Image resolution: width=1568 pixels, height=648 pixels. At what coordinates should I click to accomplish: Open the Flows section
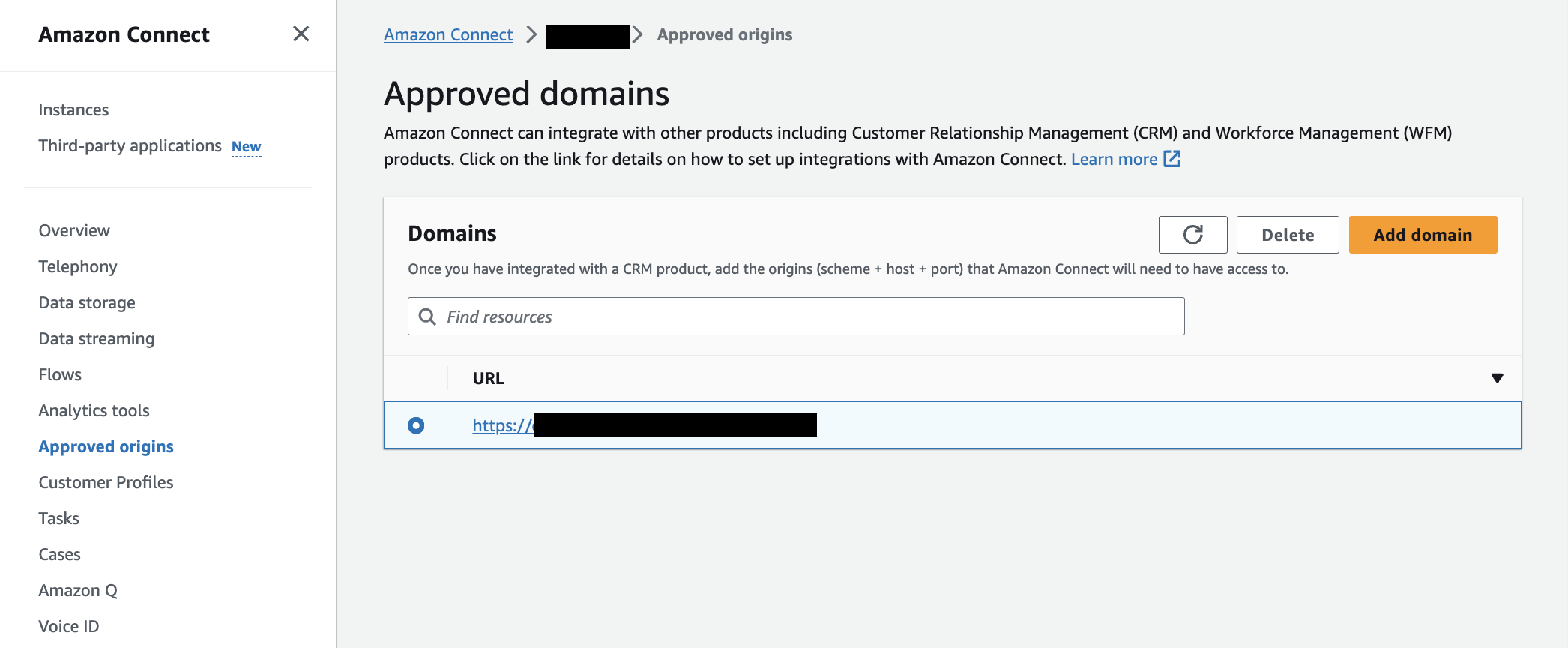(60, 374)
